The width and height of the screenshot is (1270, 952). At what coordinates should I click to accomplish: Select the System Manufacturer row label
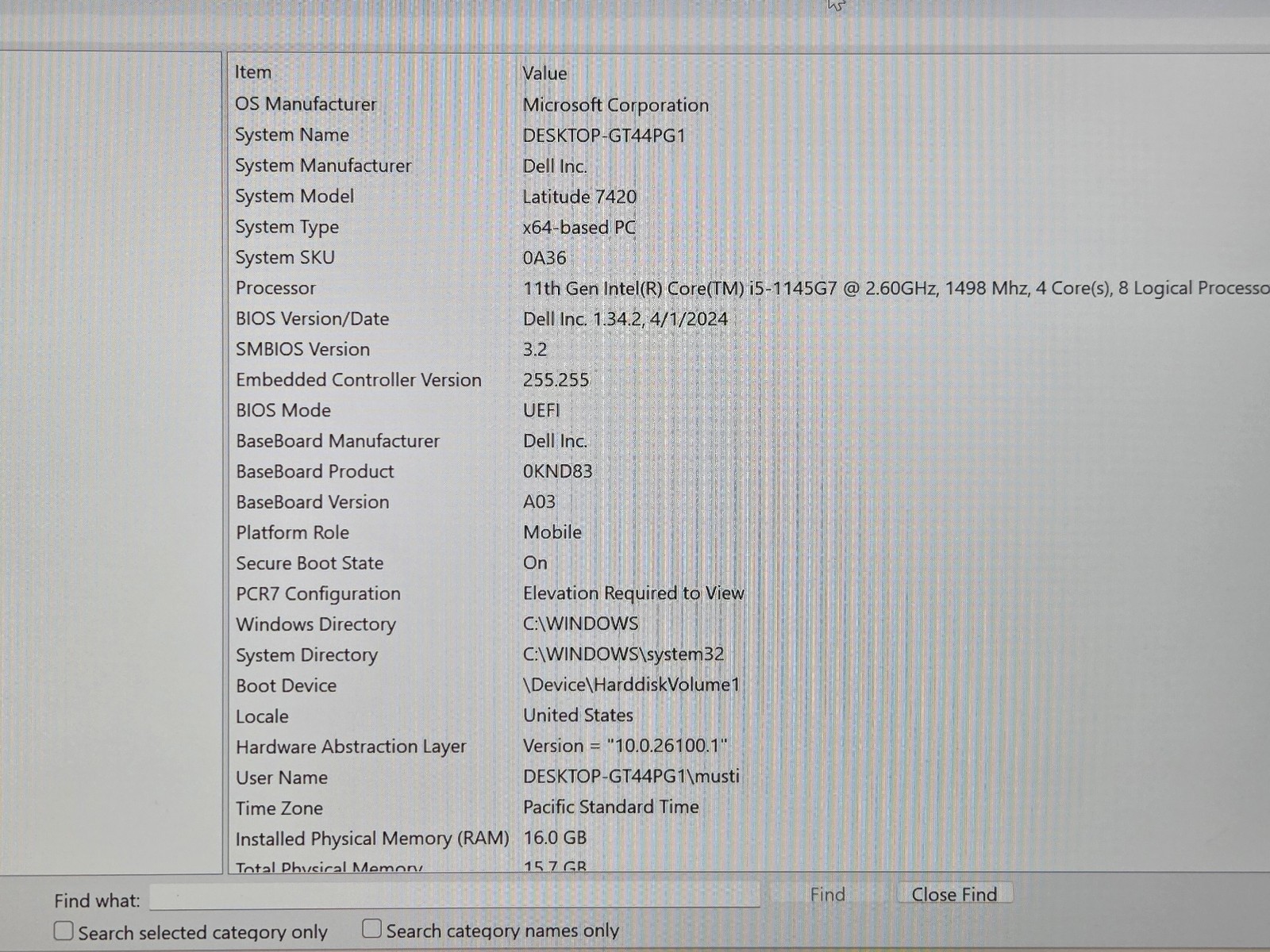point(323,165)
